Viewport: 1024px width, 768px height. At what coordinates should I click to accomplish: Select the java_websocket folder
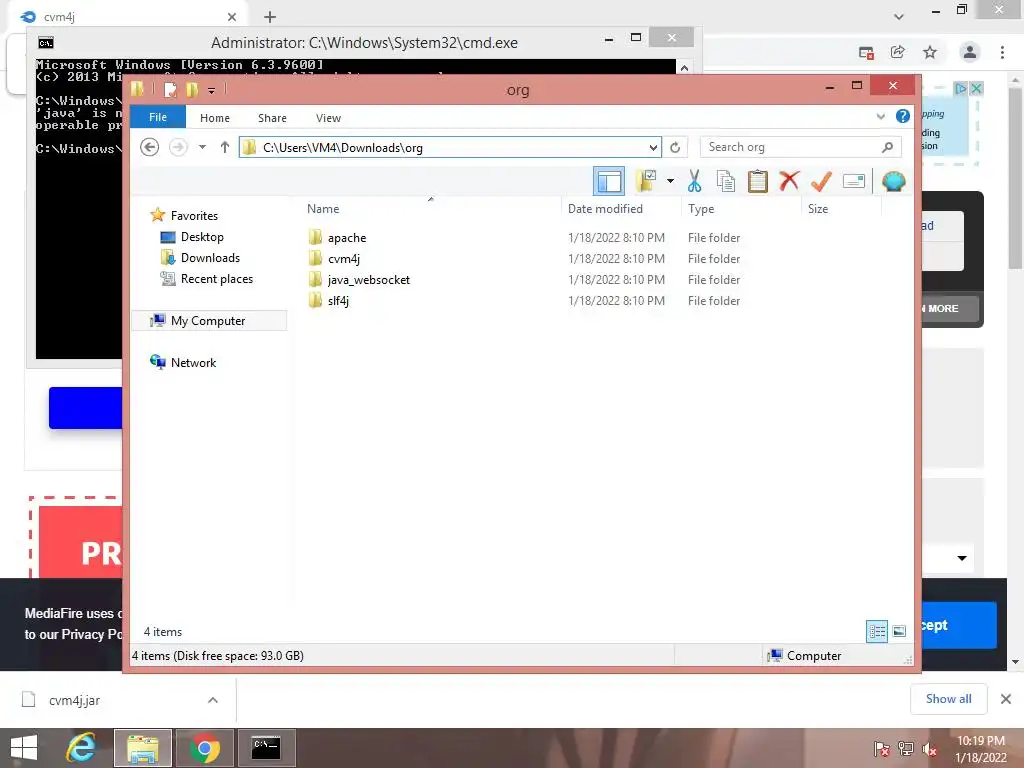pyautogui.click(x=369, y=280)
